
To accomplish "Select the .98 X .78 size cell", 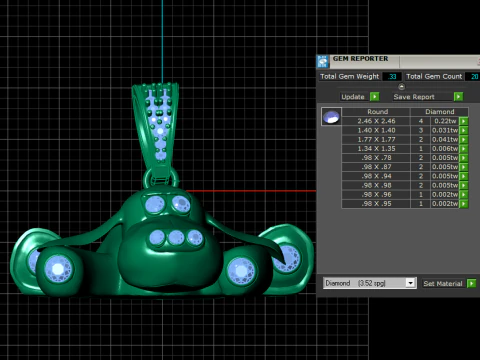I will pyautogui.click(x=376, y=158).
